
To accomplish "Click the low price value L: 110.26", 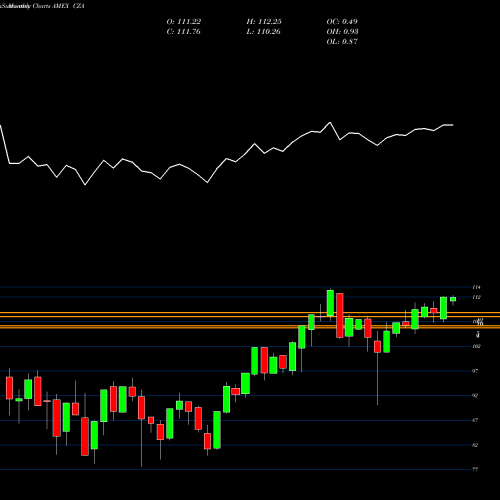I will [263, 32].
